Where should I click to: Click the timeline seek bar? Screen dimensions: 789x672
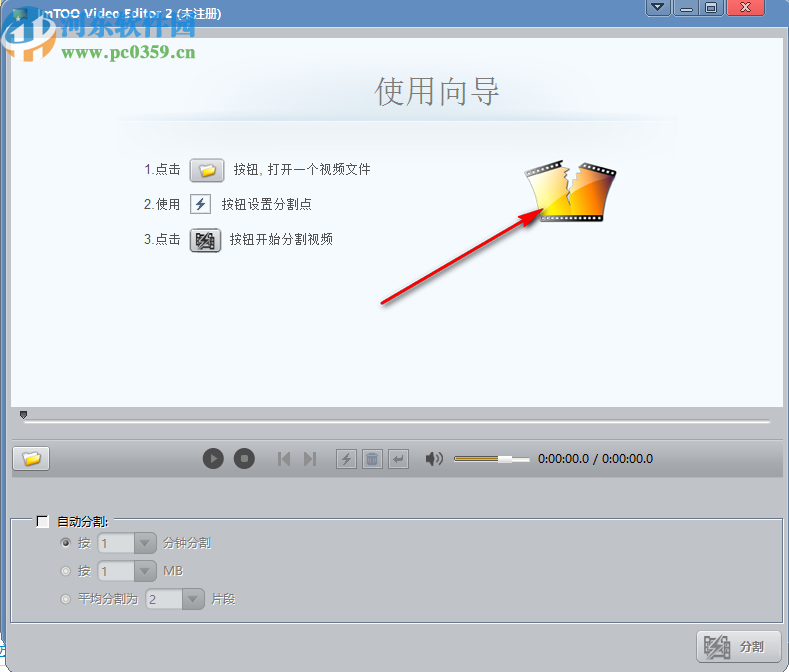coord(397,421)
